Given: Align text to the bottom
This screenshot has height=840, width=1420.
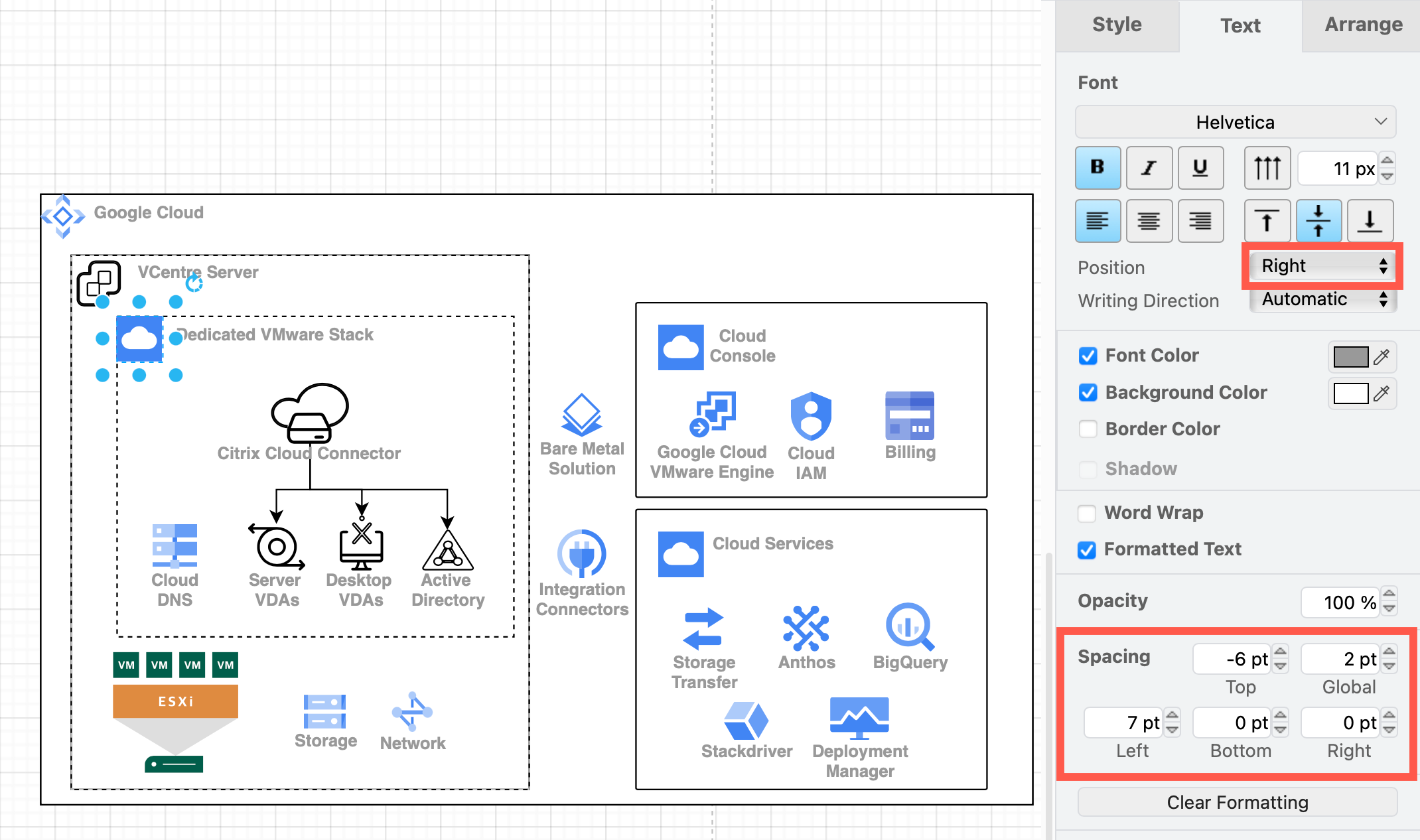Looking at the screenshot, I should pos(1369,221).
